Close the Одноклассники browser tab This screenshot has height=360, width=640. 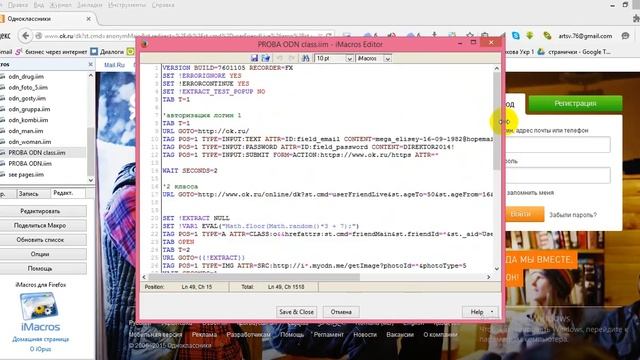click(89, 19)
